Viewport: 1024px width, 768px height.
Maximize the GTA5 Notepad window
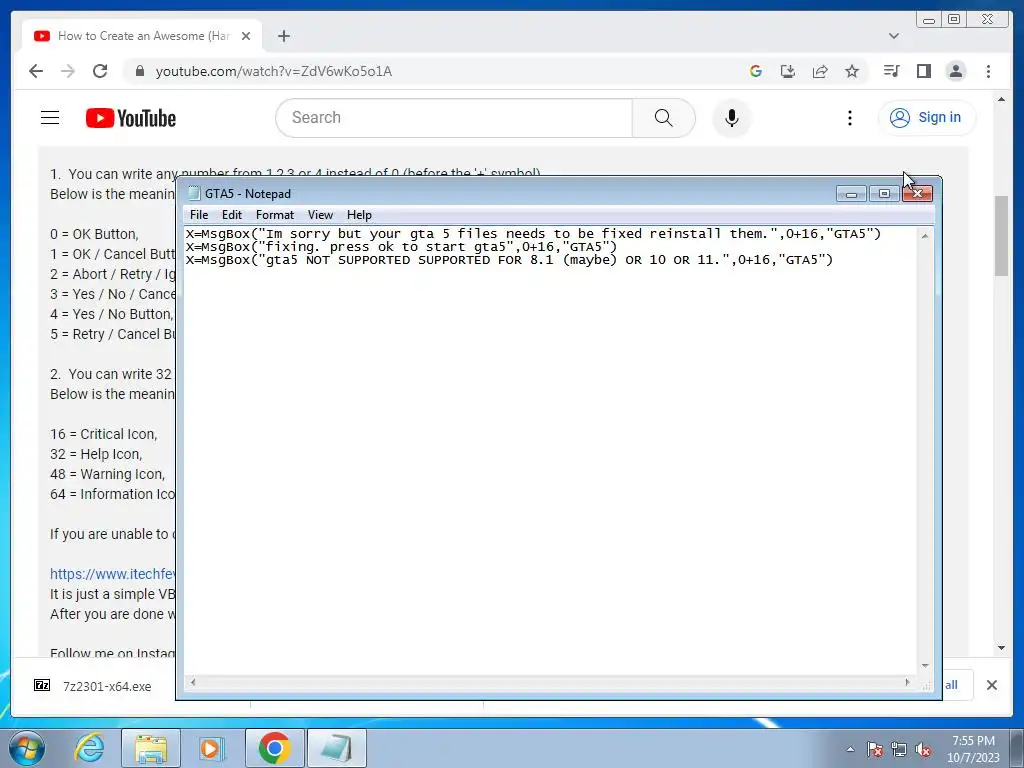click(884, 194)
